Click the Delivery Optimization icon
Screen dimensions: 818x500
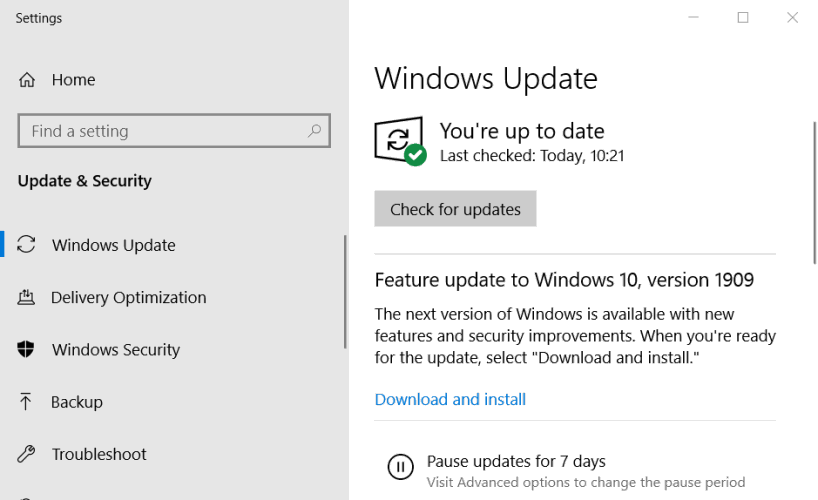point(27,297)
